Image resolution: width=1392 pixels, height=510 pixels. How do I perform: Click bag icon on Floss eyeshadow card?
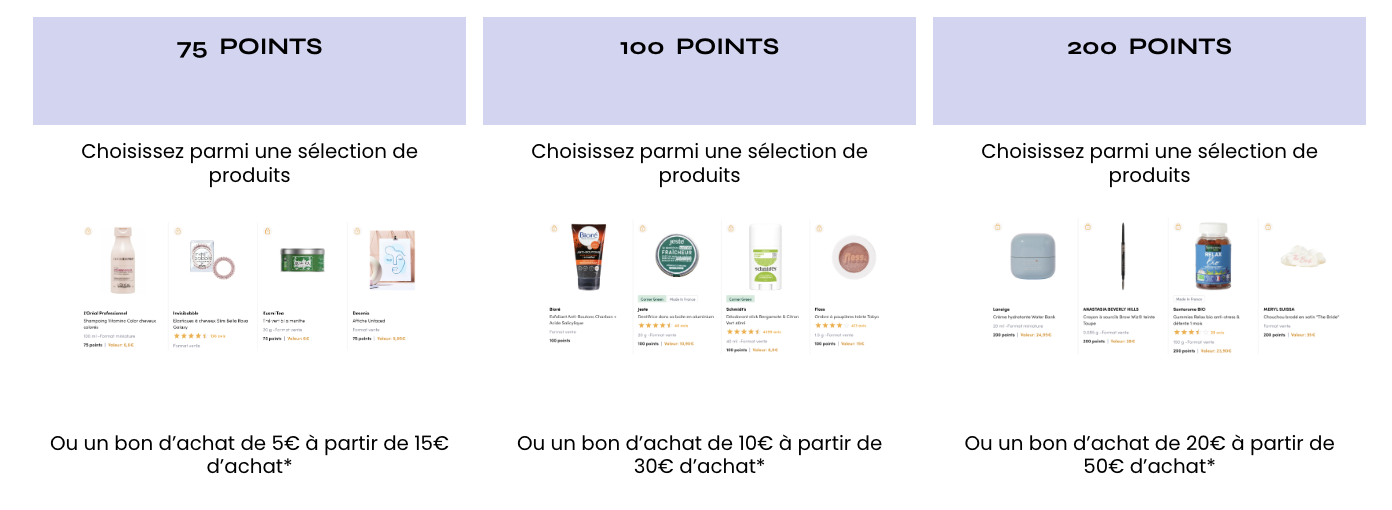click(x=818, y=228)
